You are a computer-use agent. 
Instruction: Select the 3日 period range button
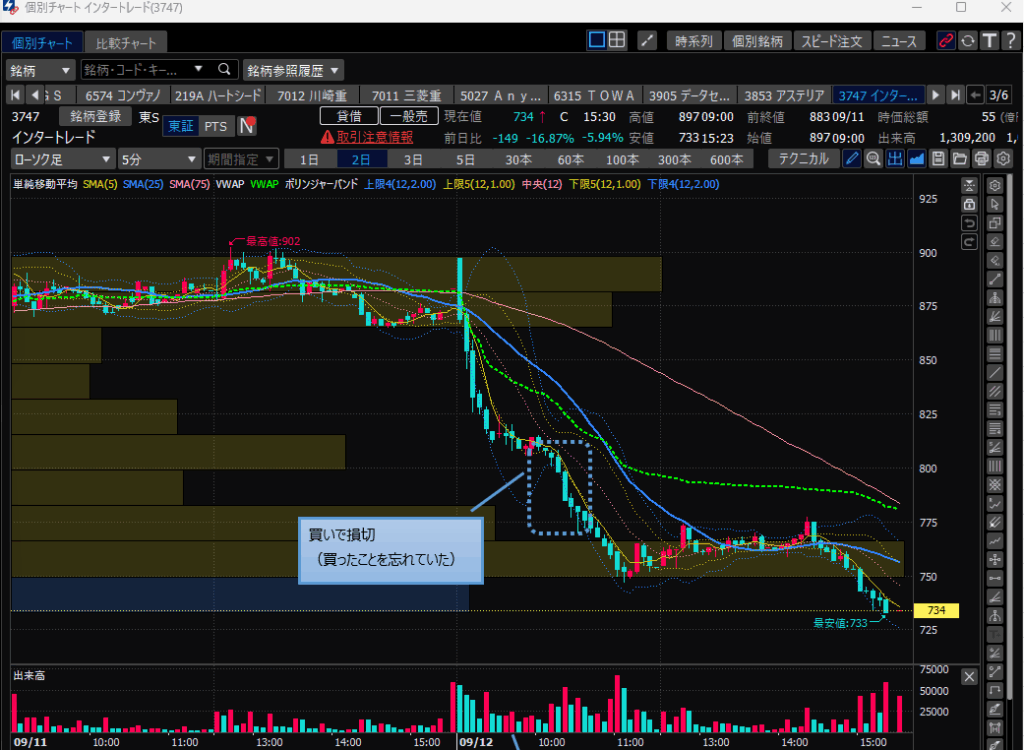[413, 159]
